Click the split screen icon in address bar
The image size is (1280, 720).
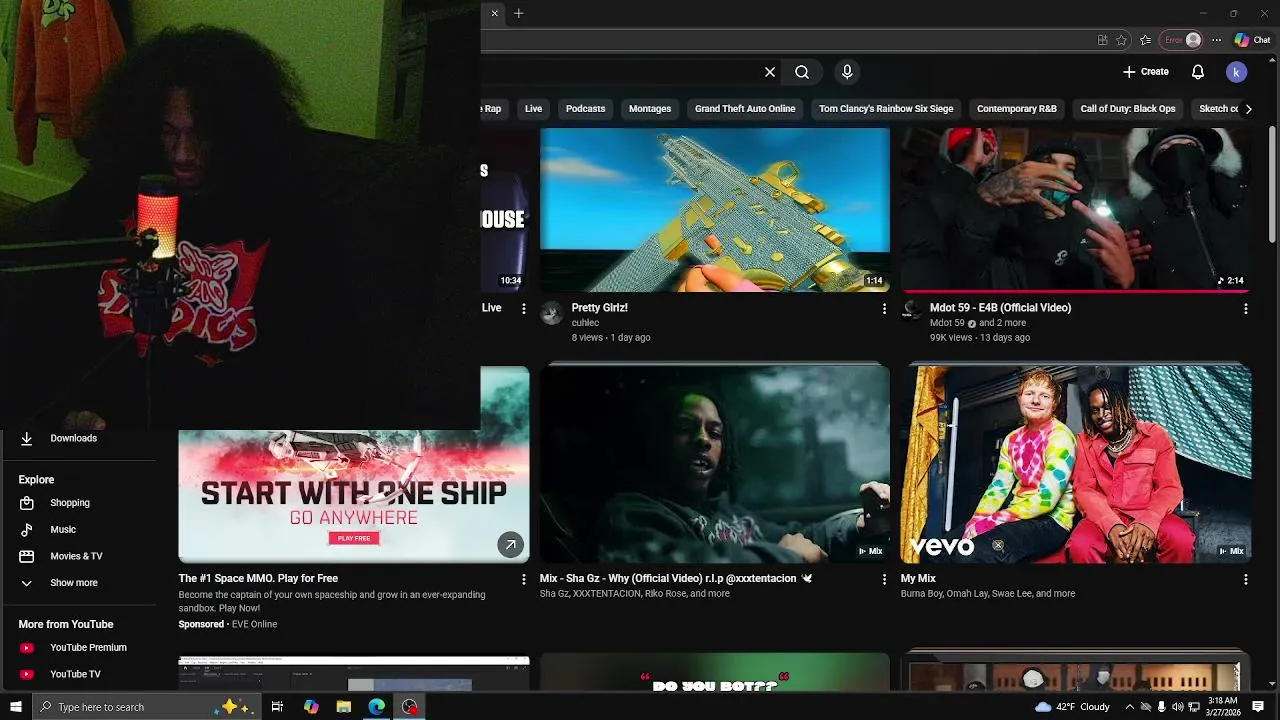pyautogui.click(x=1102, y=40)
